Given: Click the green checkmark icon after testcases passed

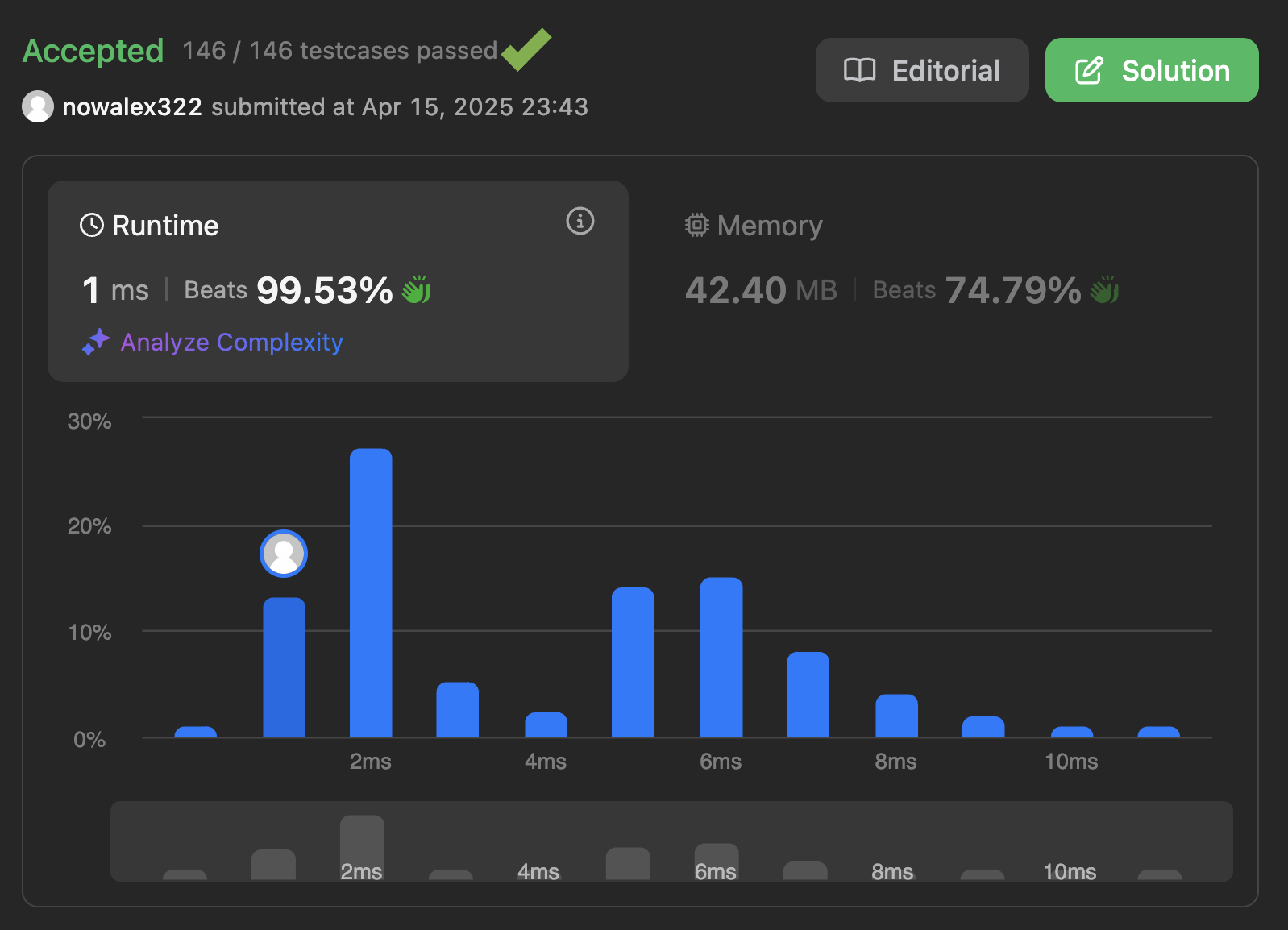Looking at the screenshot, I should [x=526, y=49].
